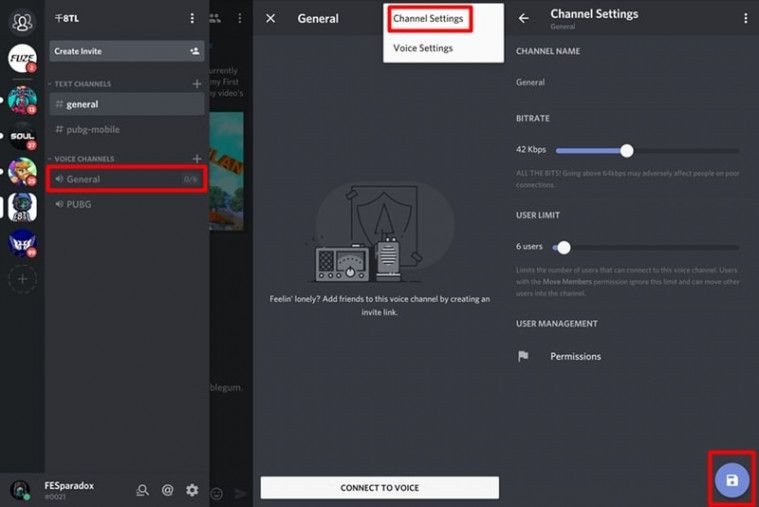Screen dimensions: 759x507
Task: Collapse the Voice Channels category
Action: tap(81, 159)
